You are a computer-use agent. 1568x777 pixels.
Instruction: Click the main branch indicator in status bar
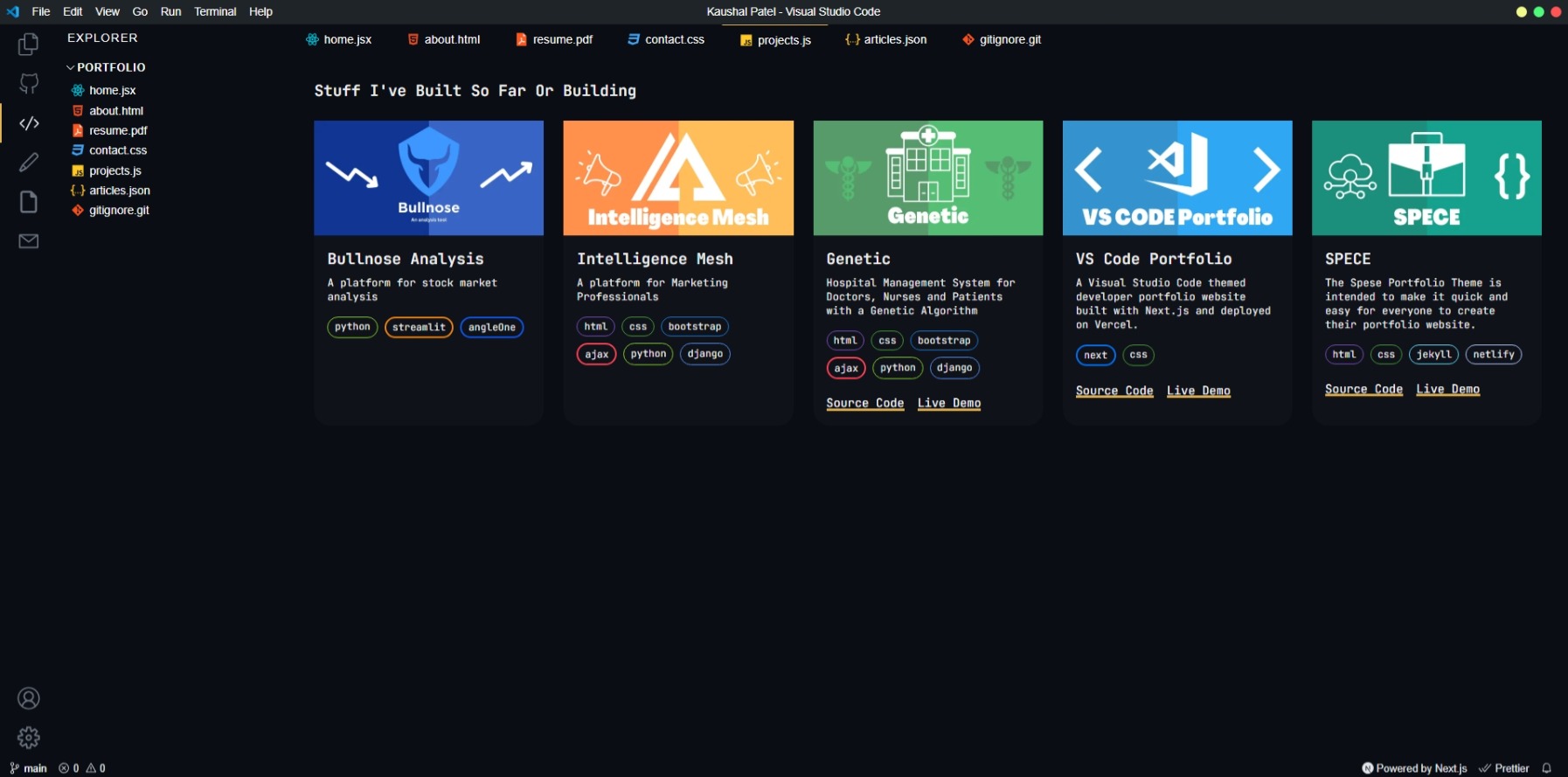tap(29, 768)
